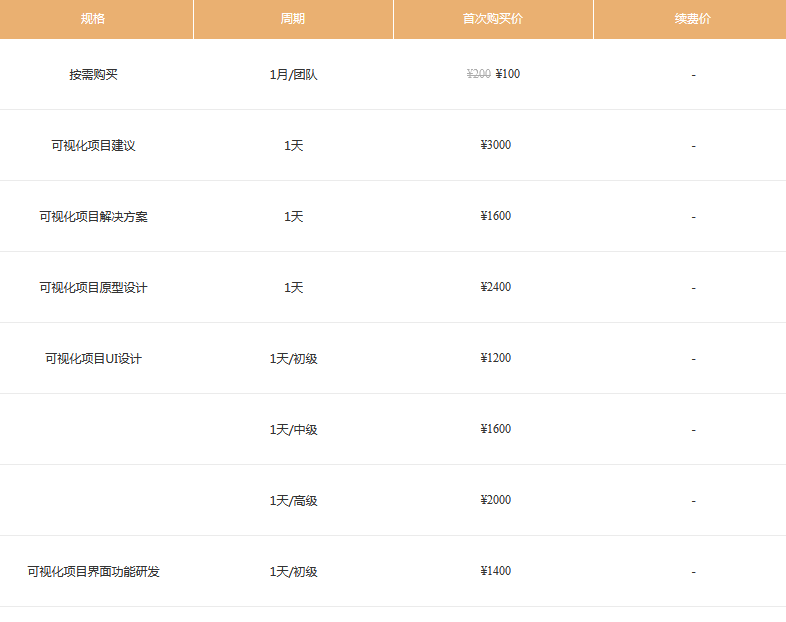Click the 1天/高级 period cell

[x=293, y=500]
